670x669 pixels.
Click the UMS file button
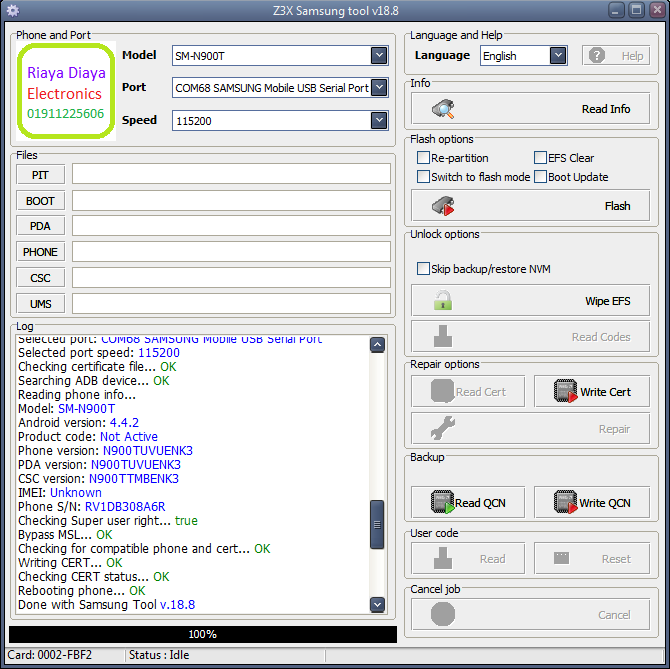point(41,304)
